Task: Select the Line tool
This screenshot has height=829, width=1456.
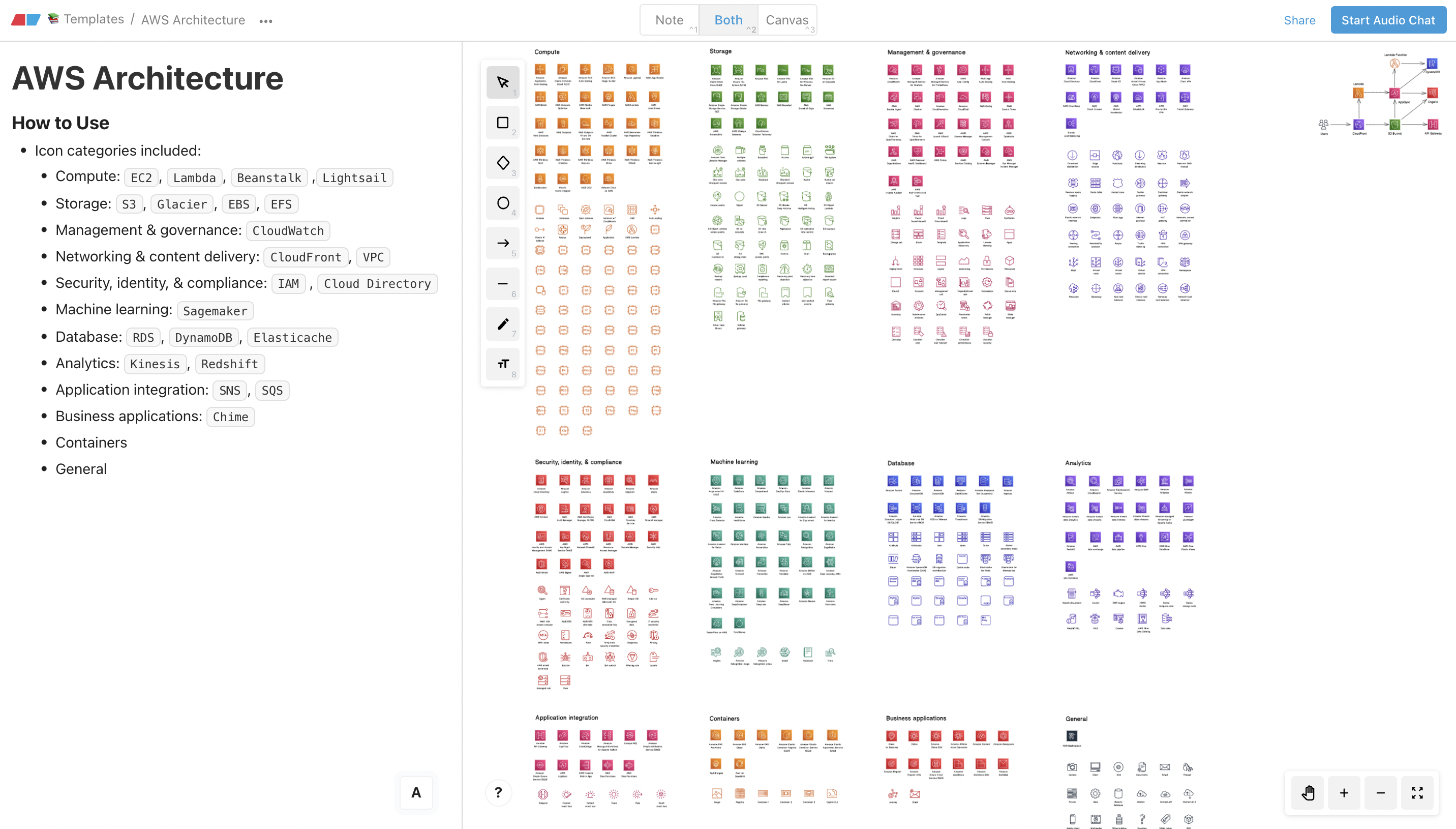Action: click(502, 284)
